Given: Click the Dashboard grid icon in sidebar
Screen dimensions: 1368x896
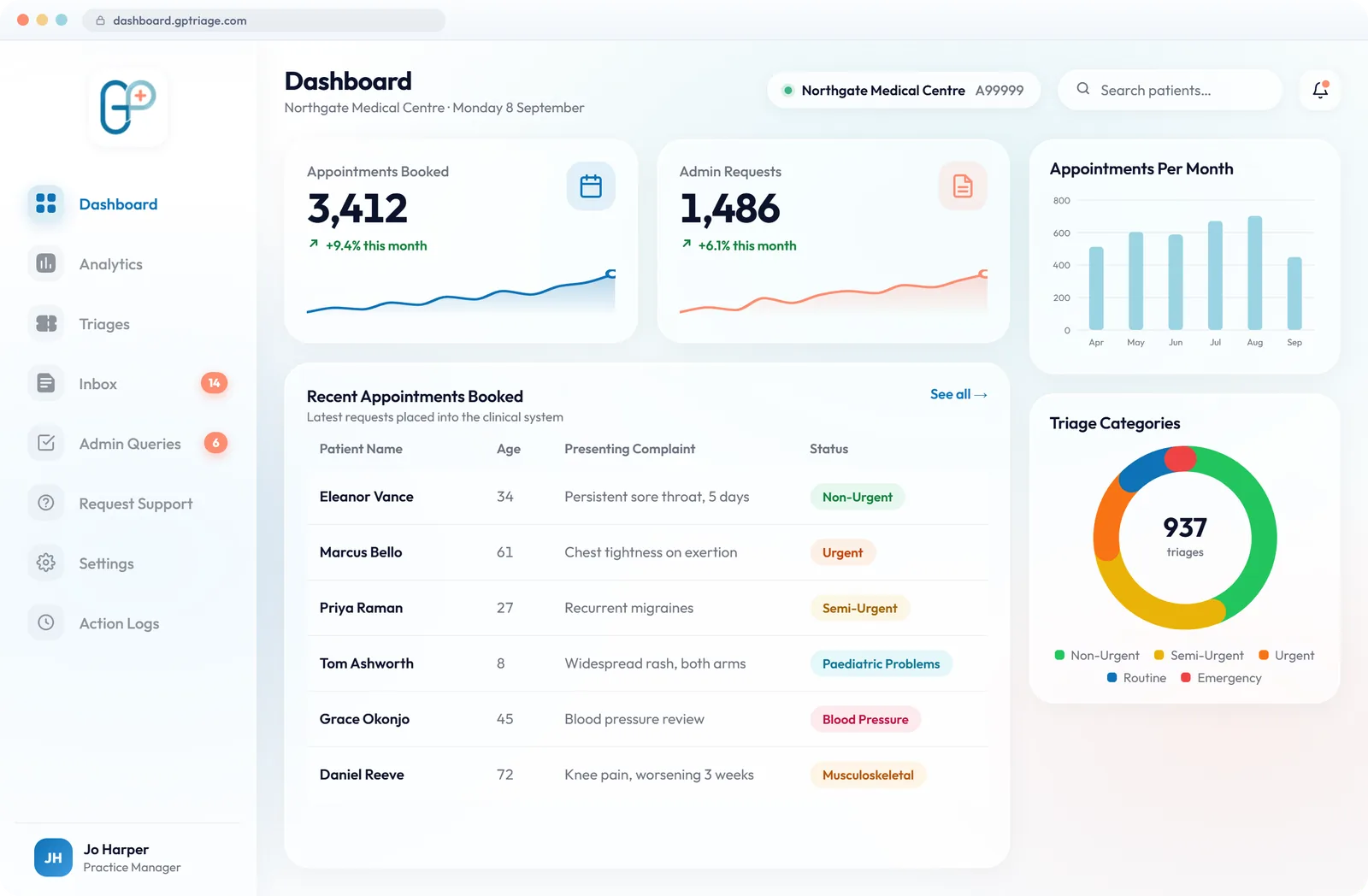Looking at the screenshot, I should pyautogui.click(x=46, y=203).
